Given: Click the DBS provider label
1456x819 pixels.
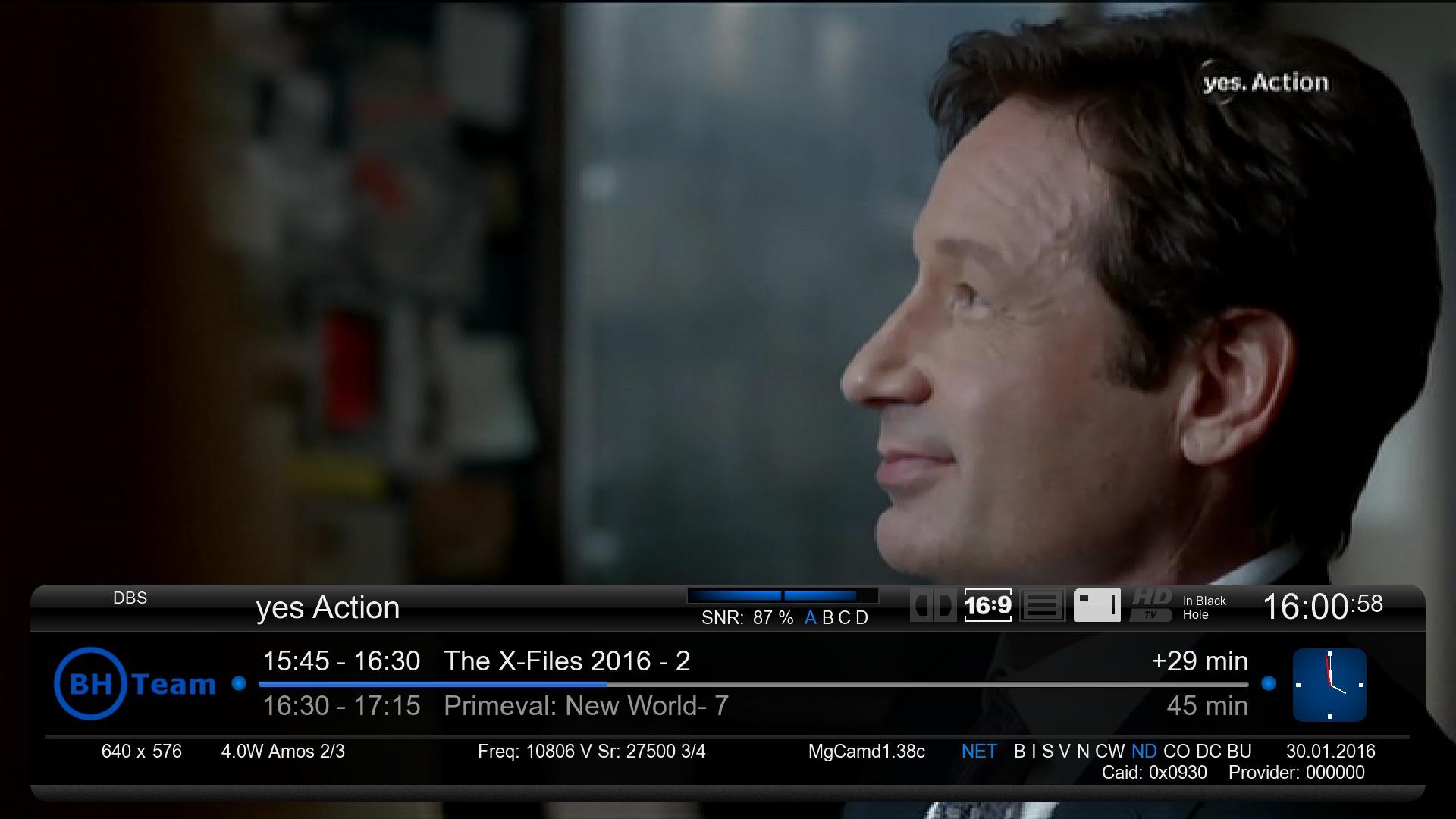Looking at the screenshot, I should (130, 598).
